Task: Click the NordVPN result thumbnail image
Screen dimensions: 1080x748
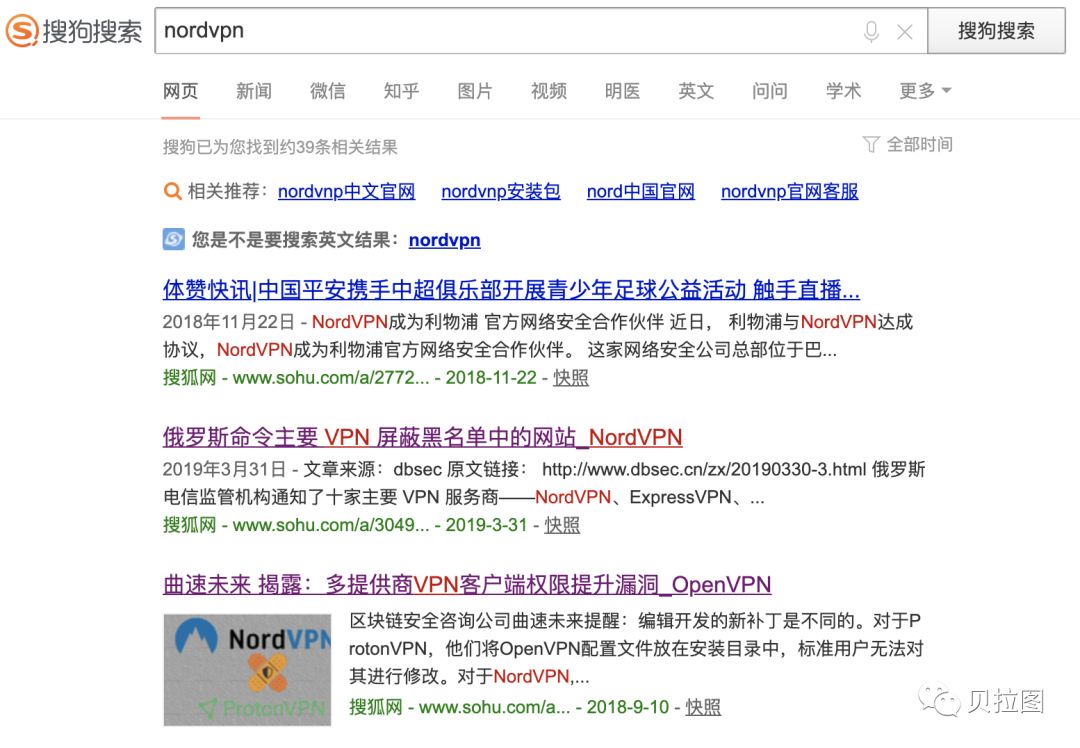Action: pos(247,669)
